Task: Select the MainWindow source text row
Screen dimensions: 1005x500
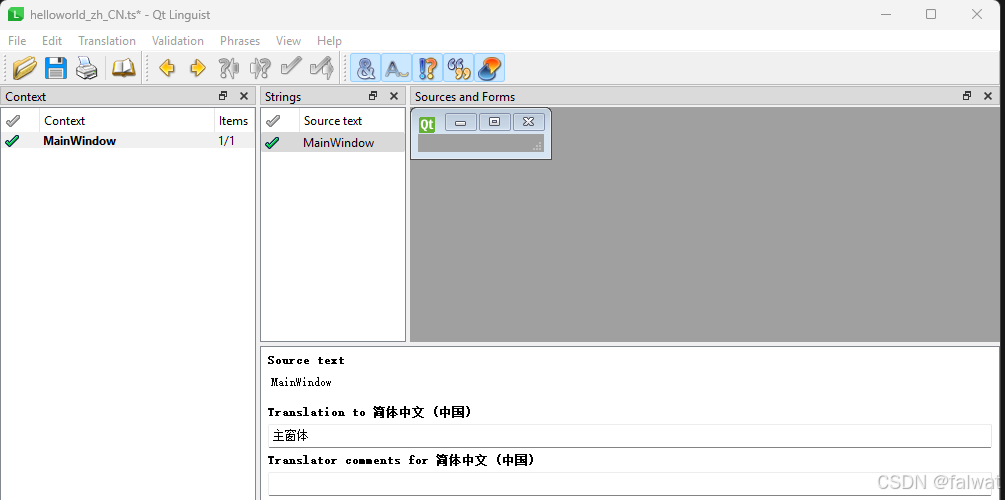Action: coord(333,143)
